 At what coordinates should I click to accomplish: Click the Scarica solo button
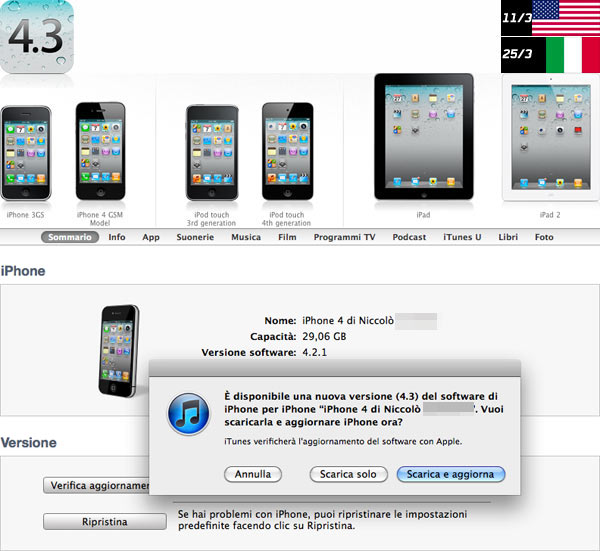(343, 474)
